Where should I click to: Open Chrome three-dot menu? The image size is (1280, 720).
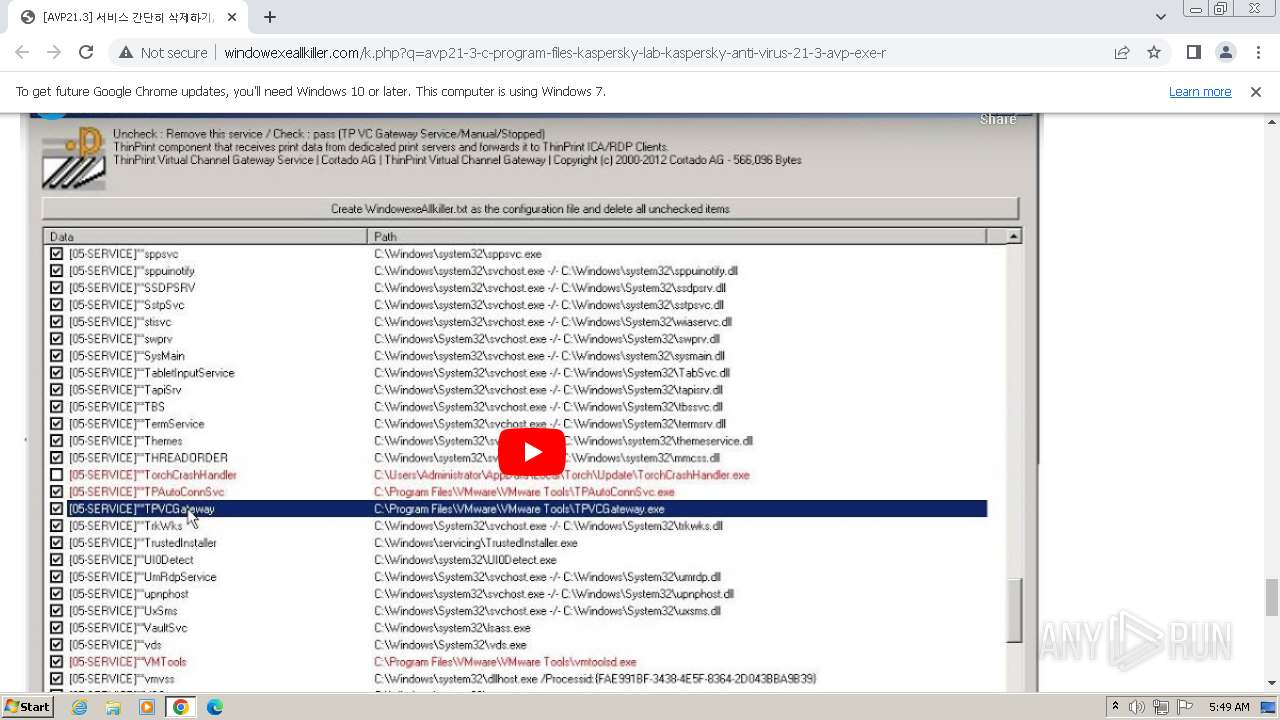coord(1257,53)
